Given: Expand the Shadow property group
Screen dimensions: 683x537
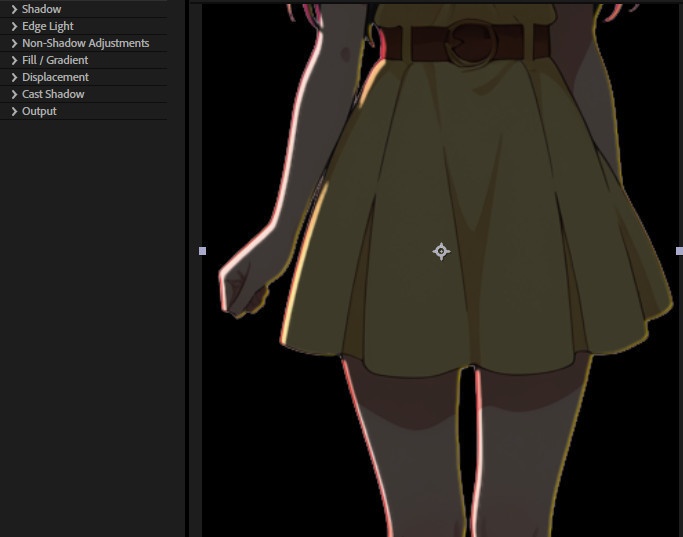Looking at the screenshot, I should pos(14,9).
